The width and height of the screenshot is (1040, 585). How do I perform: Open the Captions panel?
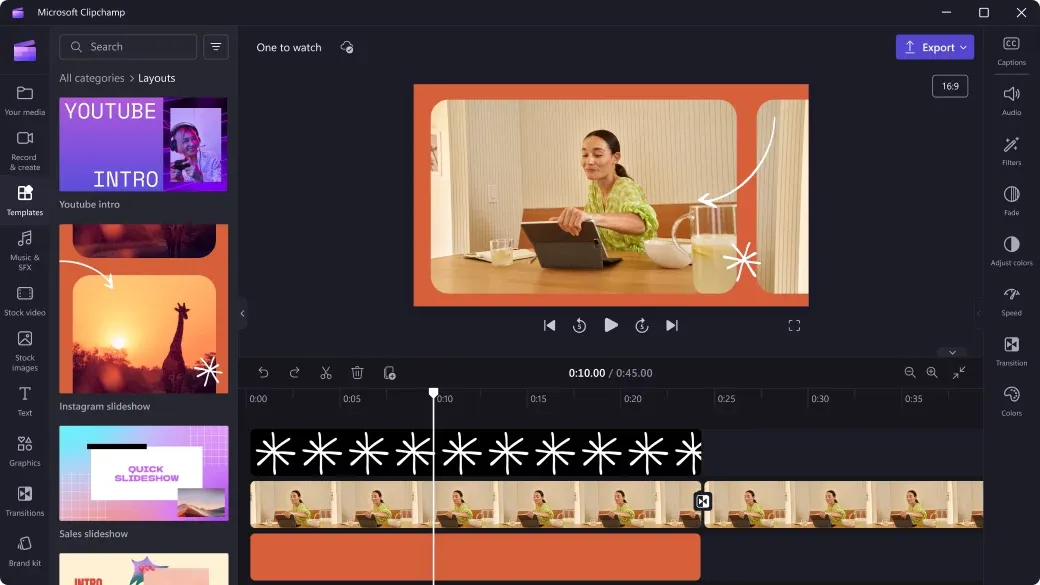point(1010,50)
